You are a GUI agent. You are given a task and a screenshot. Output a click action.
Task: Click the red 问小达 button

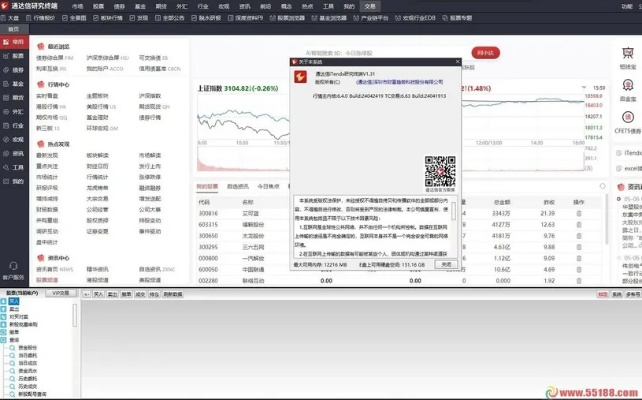tap(485, 52)
